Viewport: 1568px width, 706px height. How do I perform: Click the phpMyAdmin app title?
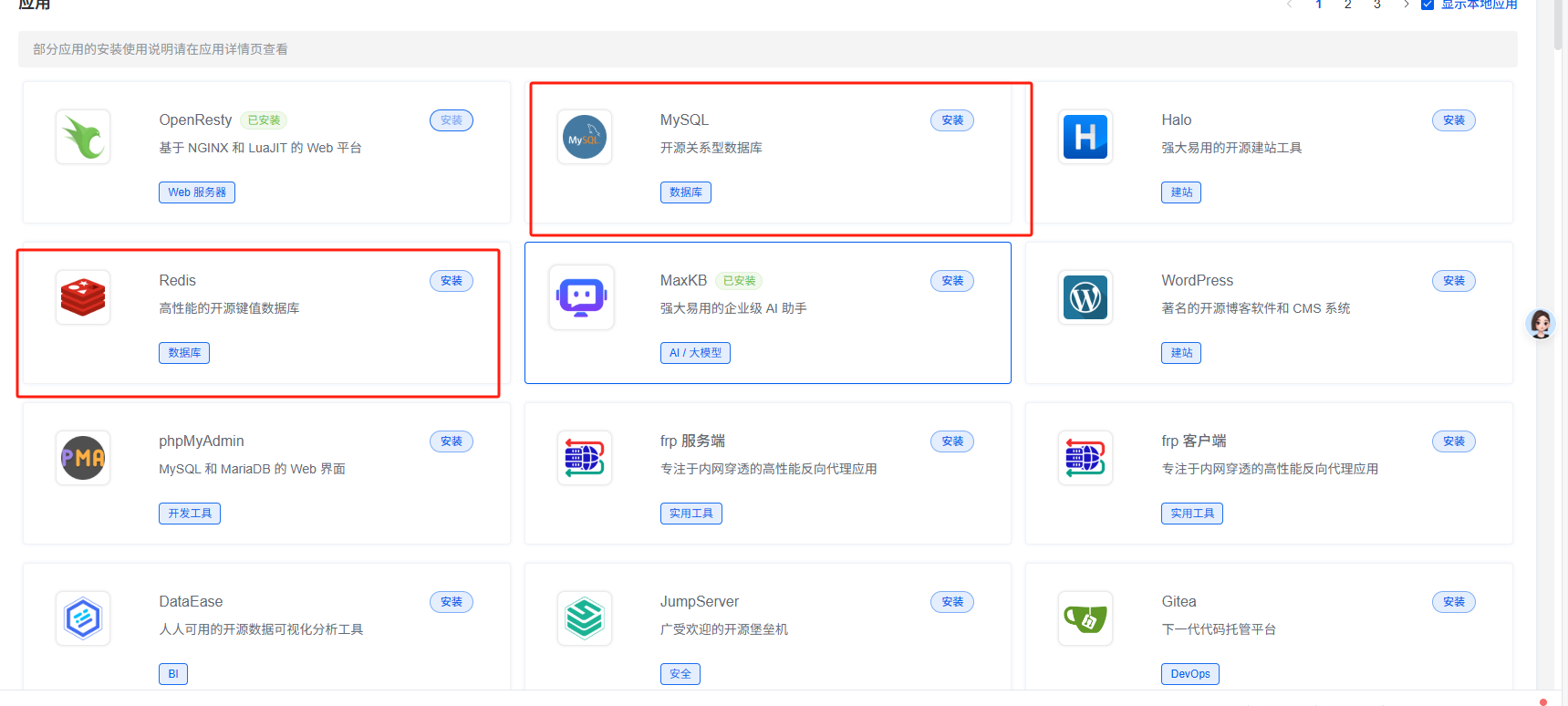tap(202, 441)
